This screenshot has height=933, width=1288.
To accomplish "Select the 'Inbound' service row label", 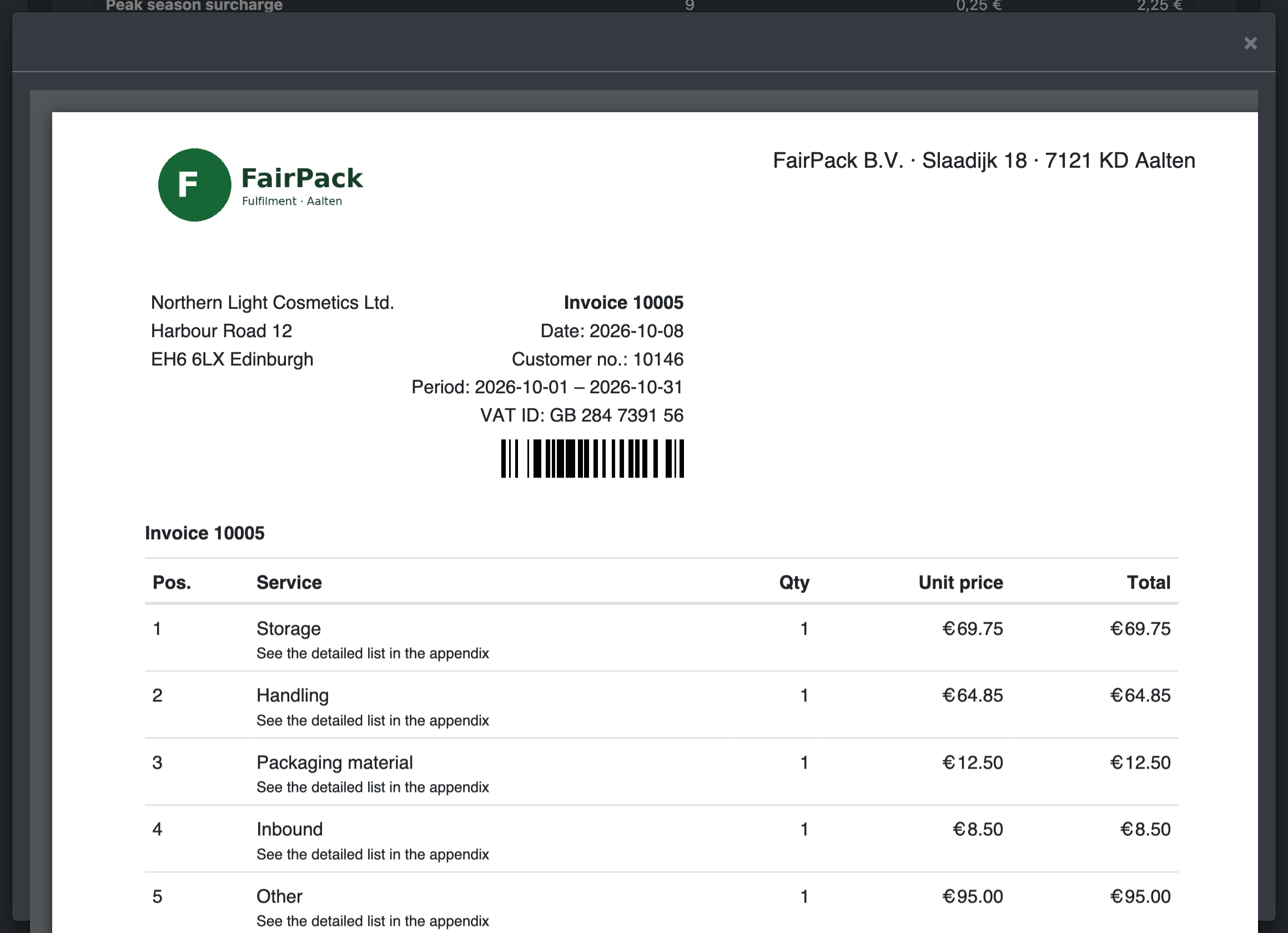I will coord(289,829).
